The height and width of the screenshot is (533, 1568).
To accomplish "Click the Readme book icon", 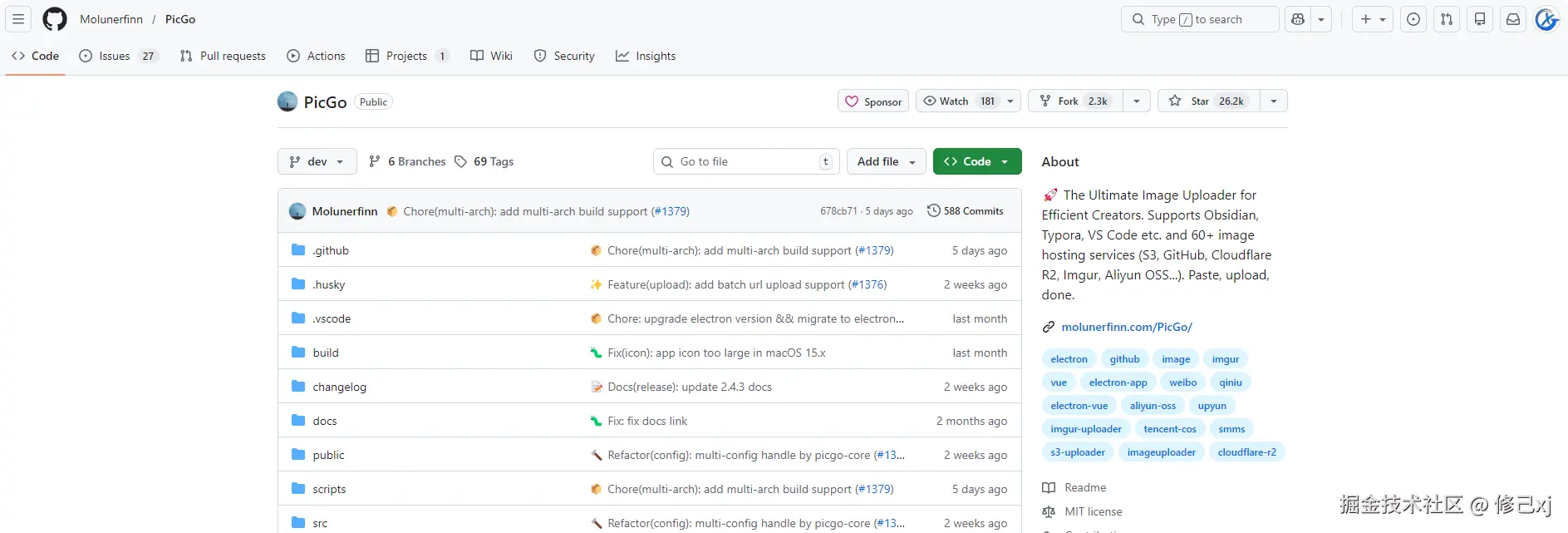I will (x=1049, y=487).
